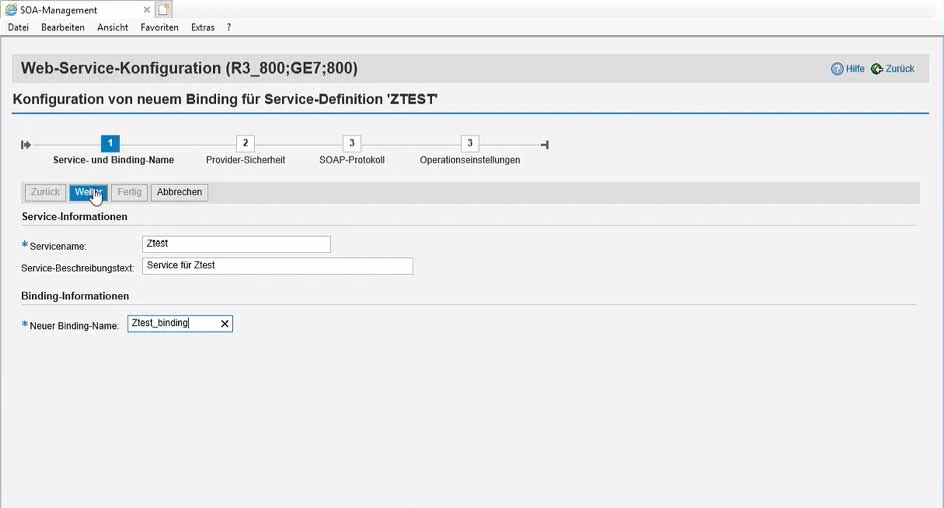The width and height of the screenshot is (944, 508).
Task: Open a new browser tab
Action: [165, 10]
